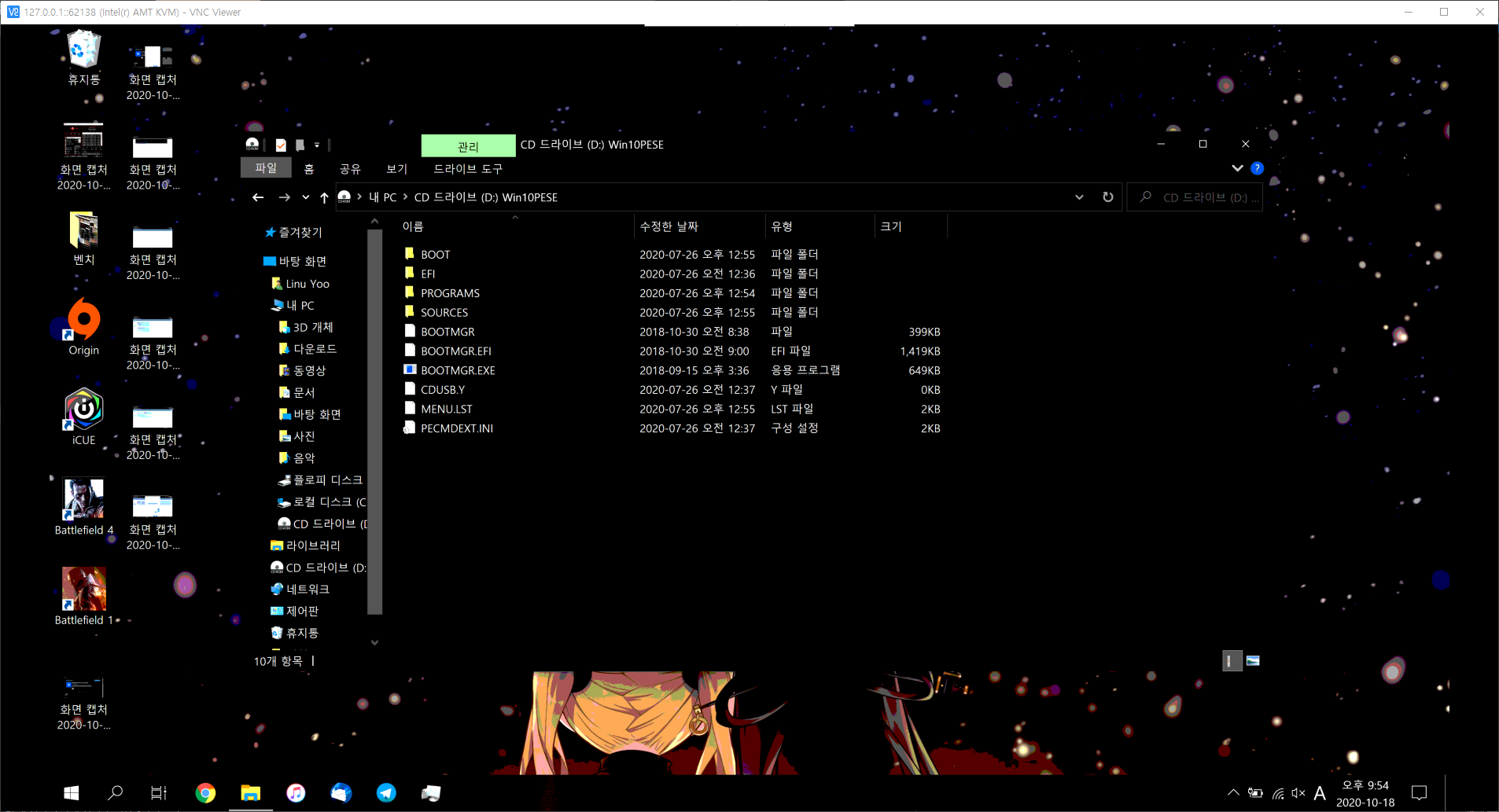The image size is (1499, 812).
Task: Open the Explorer help icon
Action: pos(1257,168)
